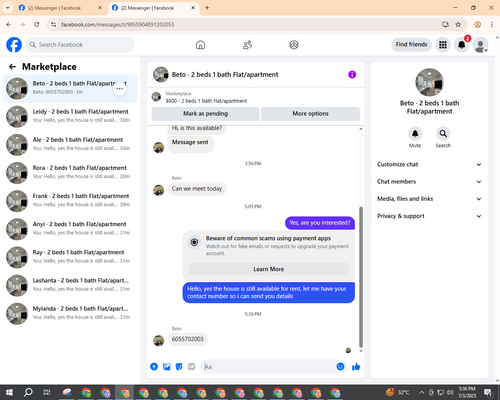Click chat message scrollbar thumb

[361, 277]
